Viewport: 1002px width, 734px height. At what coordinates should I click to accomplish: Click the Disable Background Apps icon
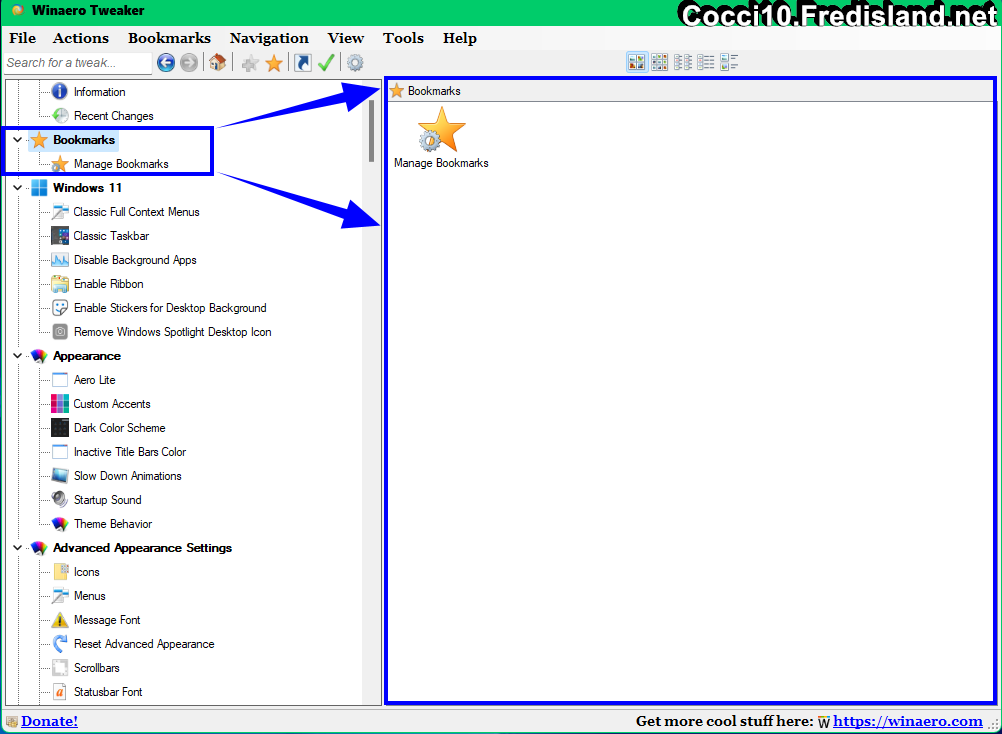coord(60,260)
